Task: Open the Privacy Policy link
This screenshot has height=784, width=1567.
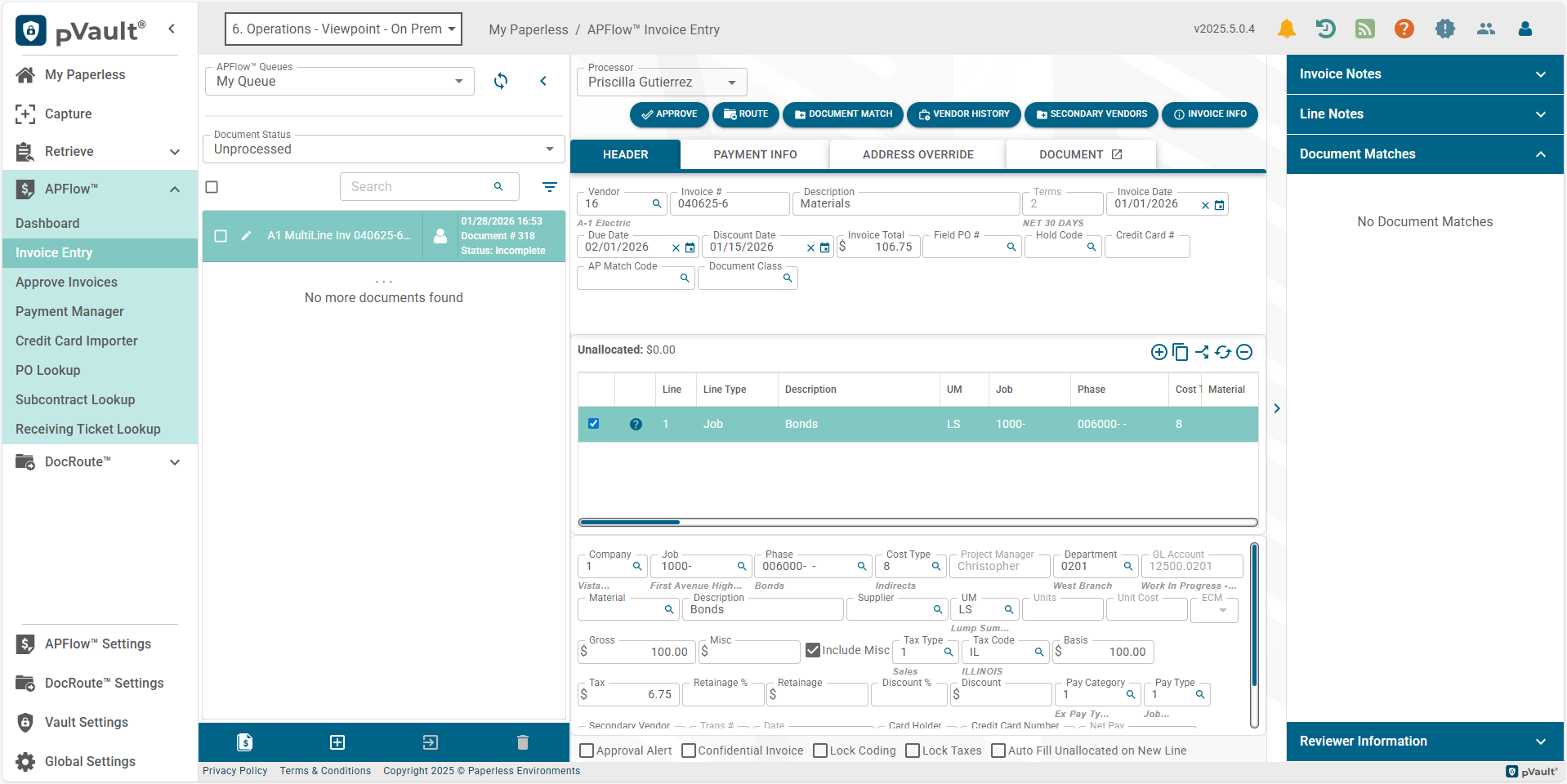Action: [235, 771]
